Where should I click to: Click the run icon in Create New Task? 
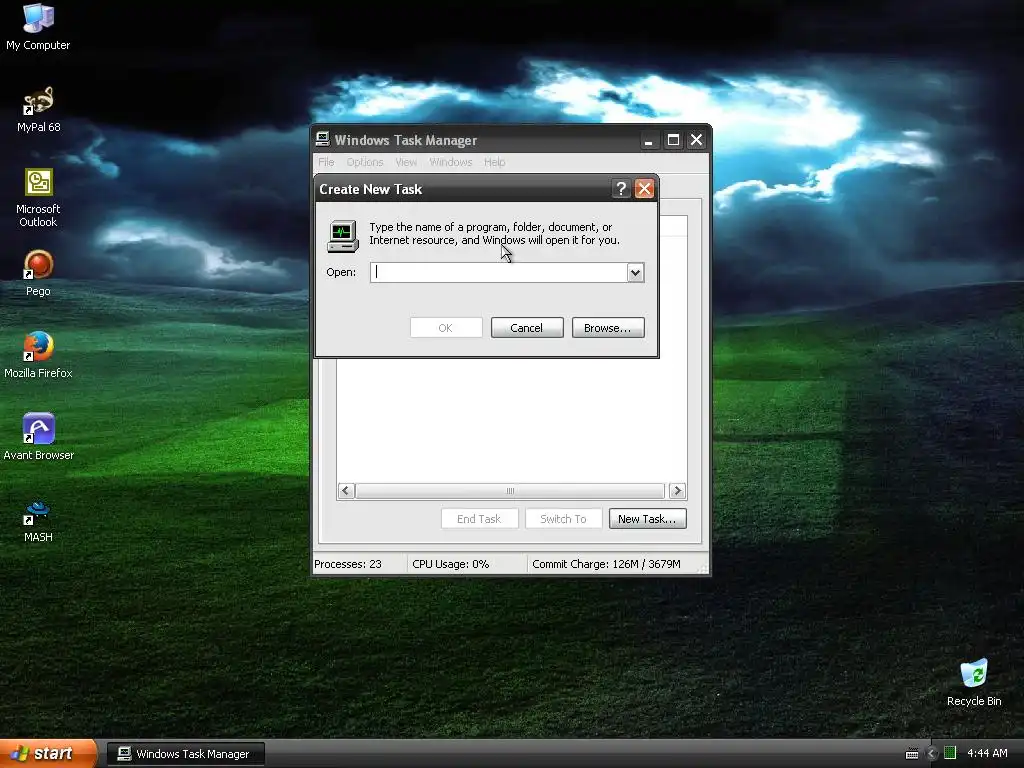343,236
